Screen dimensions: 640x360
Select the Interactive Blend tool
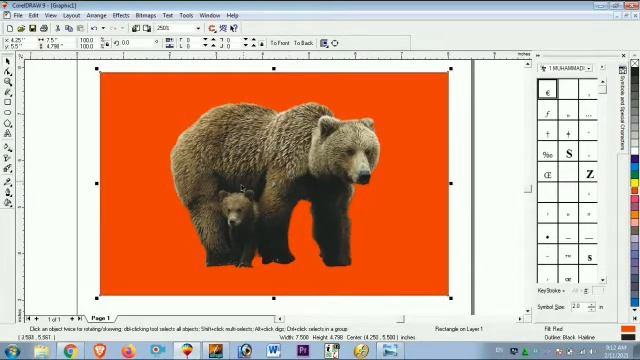8,168
